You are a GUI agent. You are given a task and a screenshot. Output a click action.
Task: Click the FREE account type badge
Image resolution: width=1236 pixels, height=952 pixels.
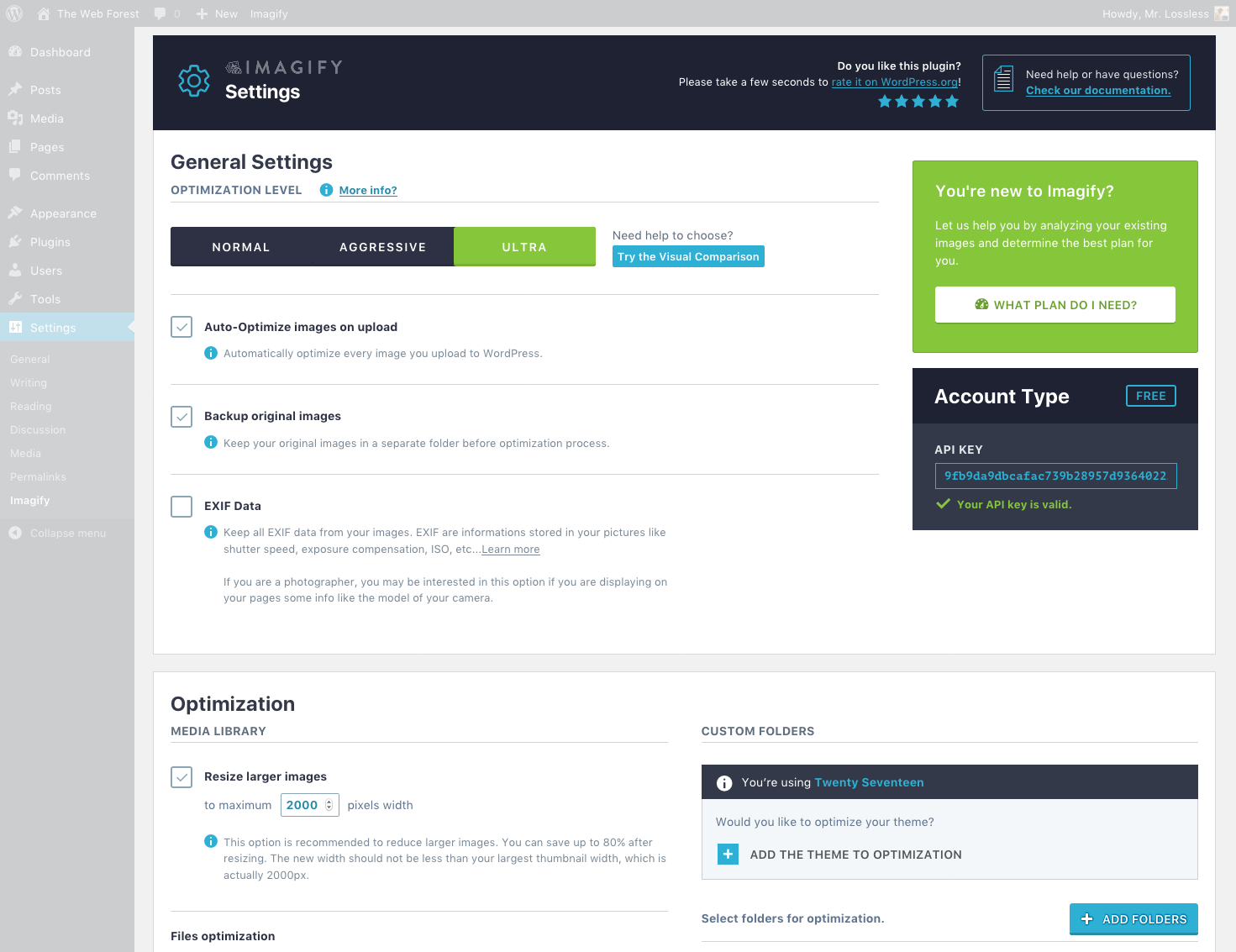pos(1151,396)
